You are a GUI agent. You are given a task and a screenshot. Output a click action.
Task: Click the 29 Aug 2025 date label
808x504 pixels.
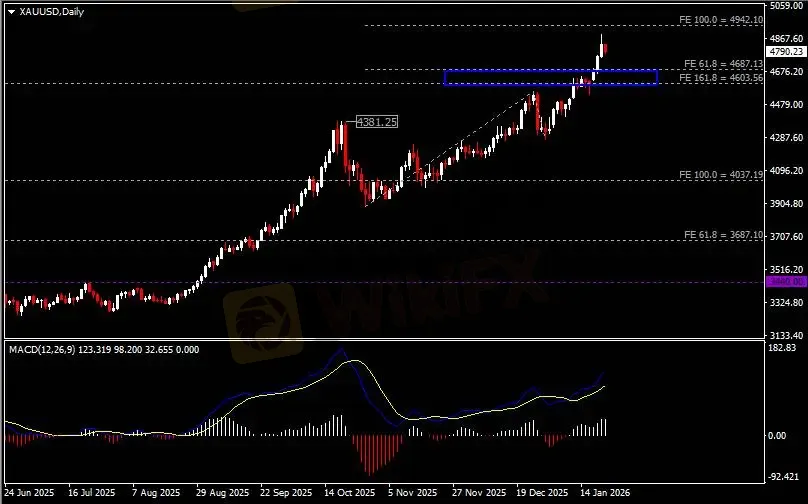click(x=223, y=493)
